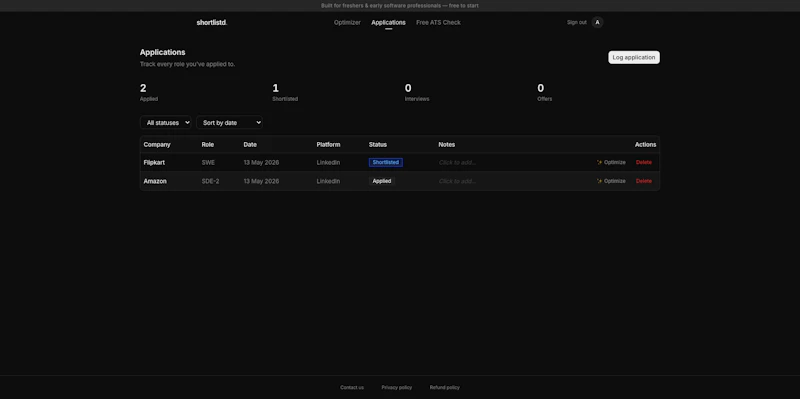Click the top banner about freshers
800x399 pixels.
click(x=399, y=6)
